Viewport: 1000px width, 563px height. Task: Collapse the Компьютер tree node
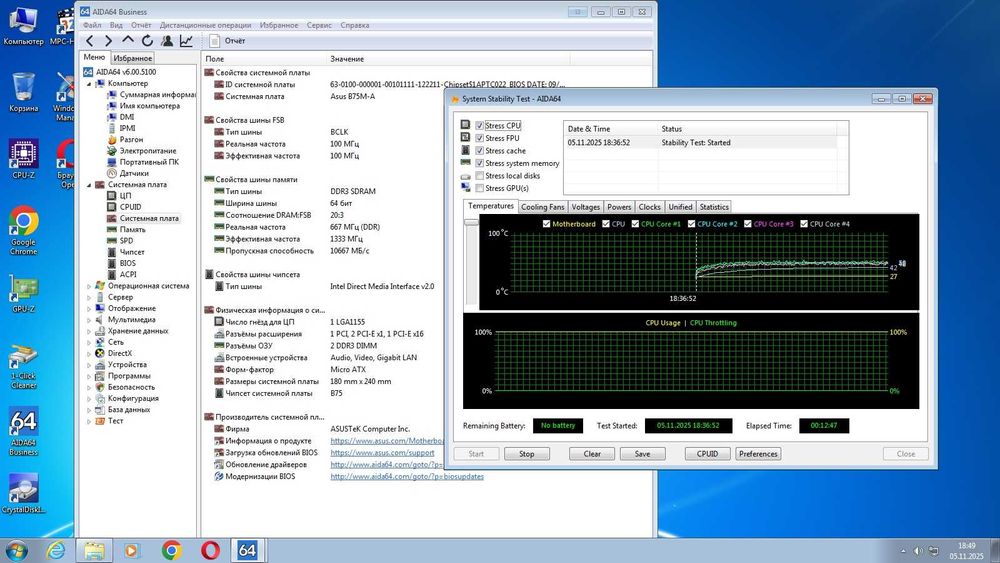(x=89, y=84)
